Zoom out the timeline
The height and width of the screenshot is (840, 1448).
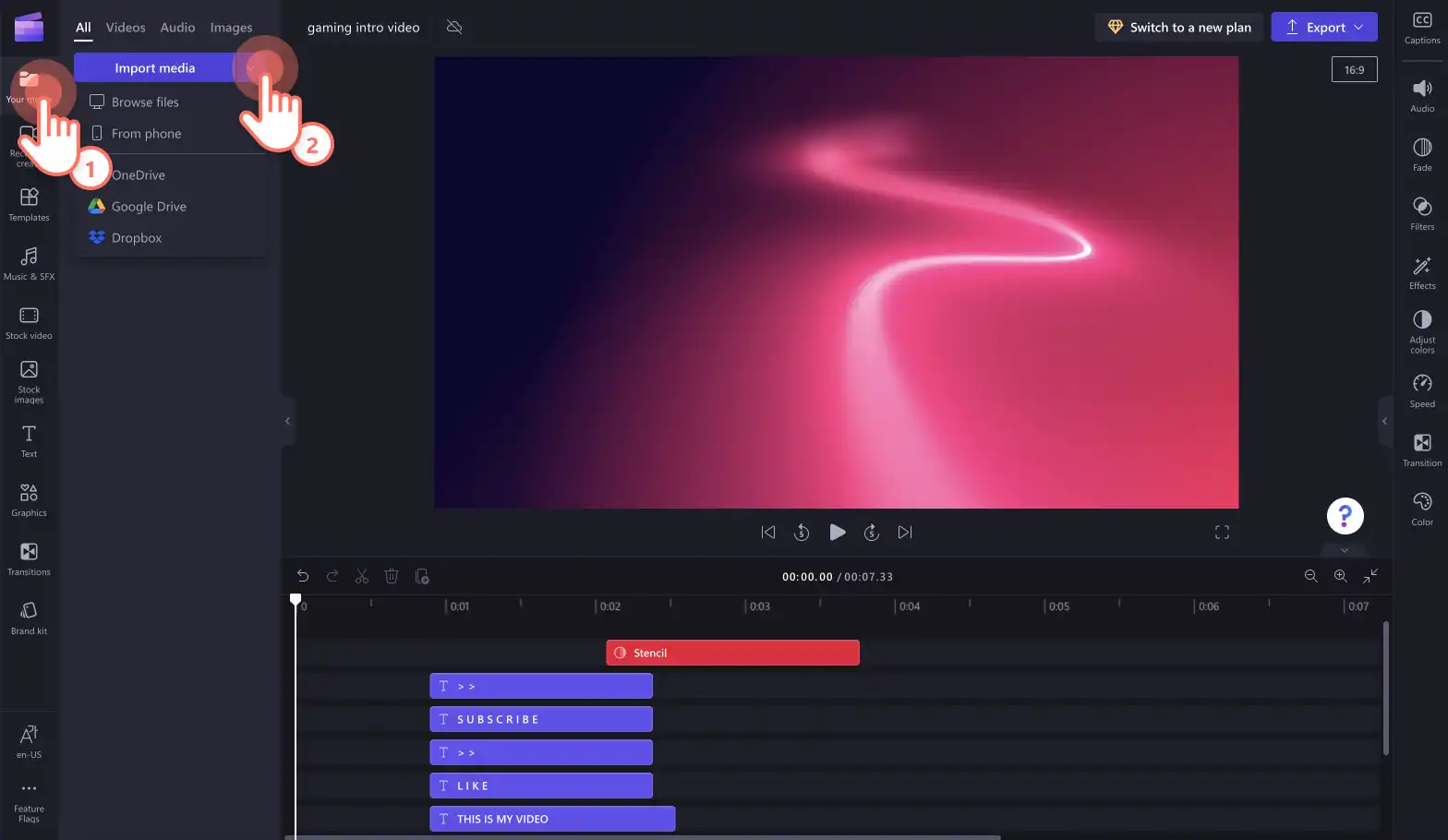1310,575
